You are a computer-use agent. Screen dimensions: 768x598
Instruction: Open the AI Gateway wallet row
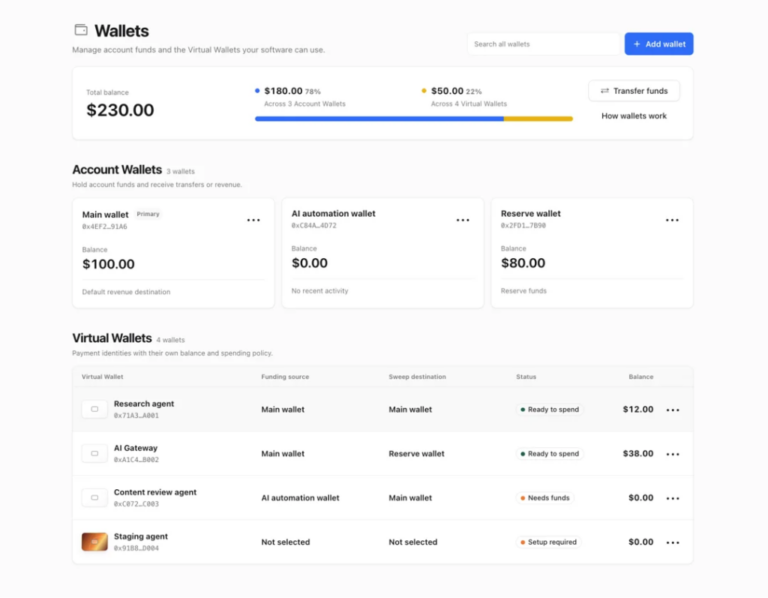coord(383,454)
